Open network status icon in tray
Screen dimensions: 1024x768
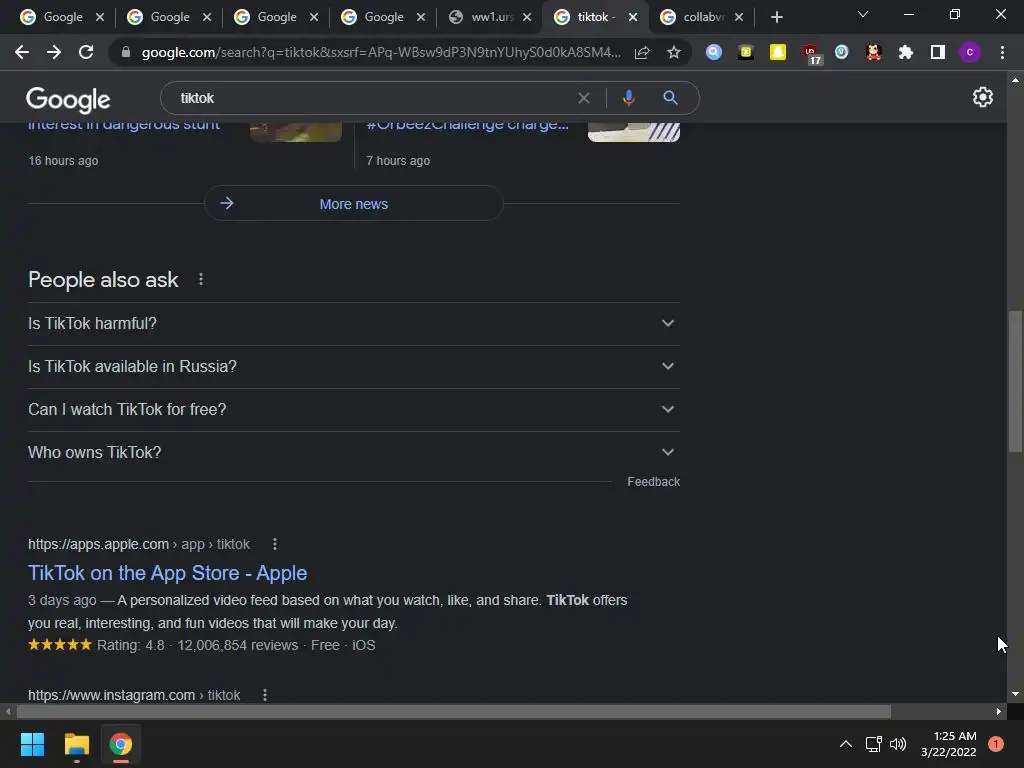873,744
